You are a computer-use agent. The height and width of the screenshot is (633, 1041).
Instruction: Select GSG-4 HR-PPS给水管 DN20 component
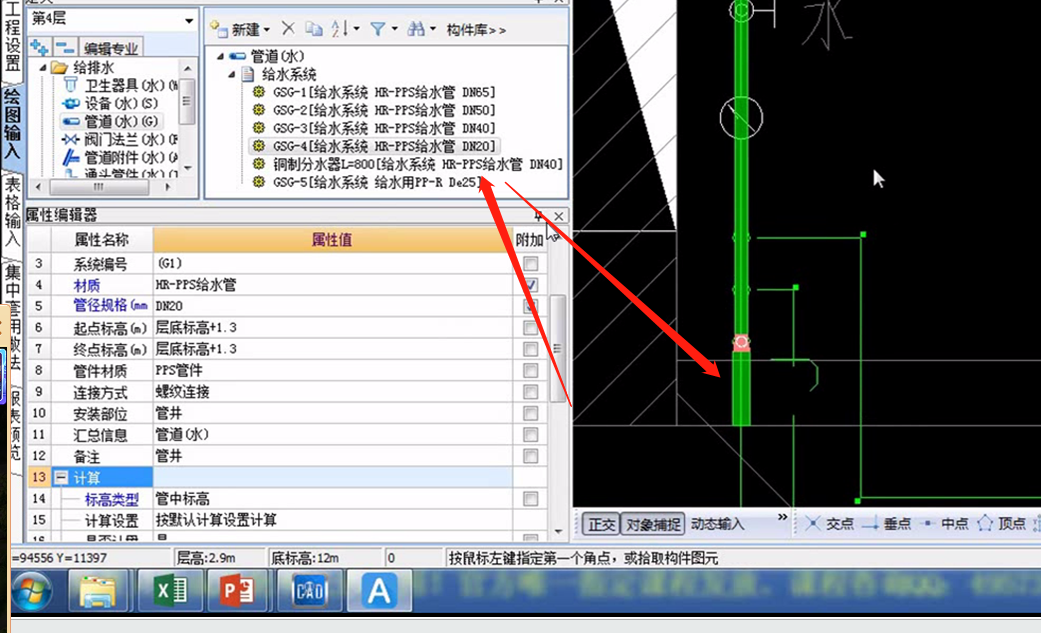click(x=374, y=145)
